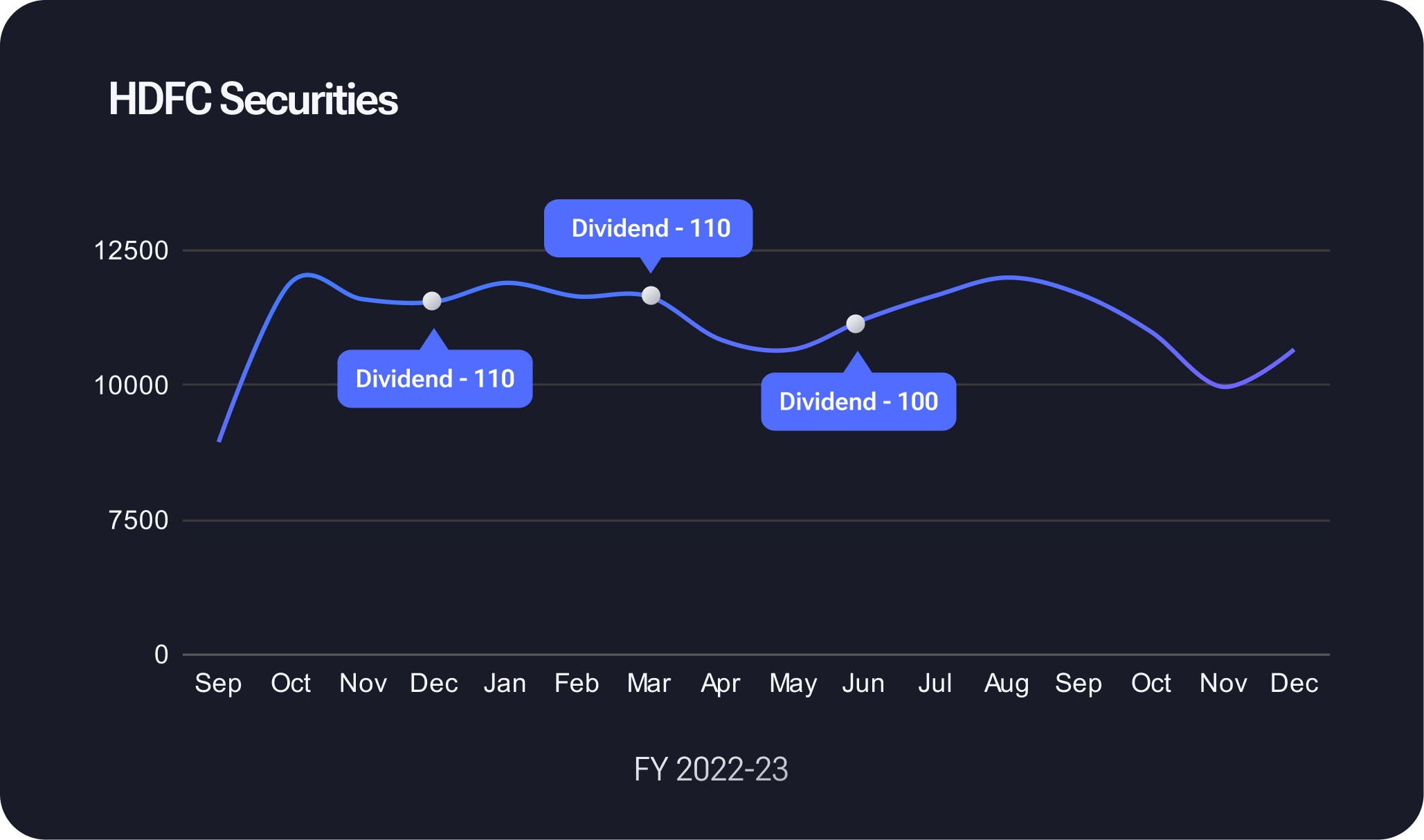Click the Dividend - 110 tooltip above the March point
The height and width of the screenshot is (840, 1424).
coord(649,228)
